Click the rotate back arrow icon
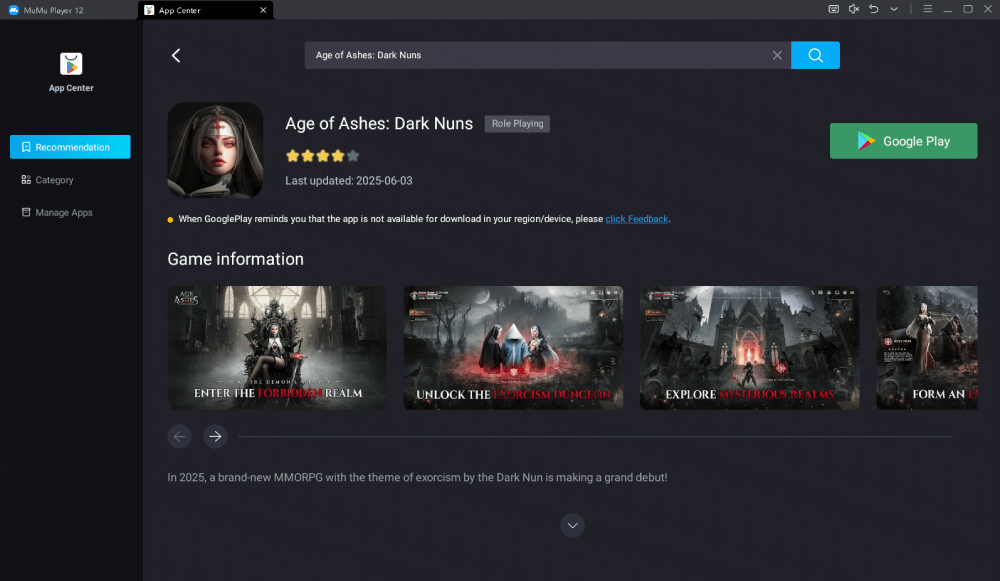This screenshot has height=581, width=1000. 874,9
